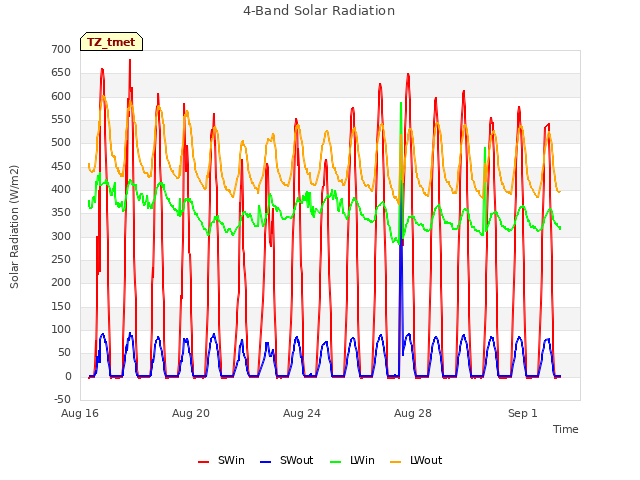The width and height of the screenshot is (640, 480).
Task: Click the red SWin legend color marker
Action: [x=203, y=462]
